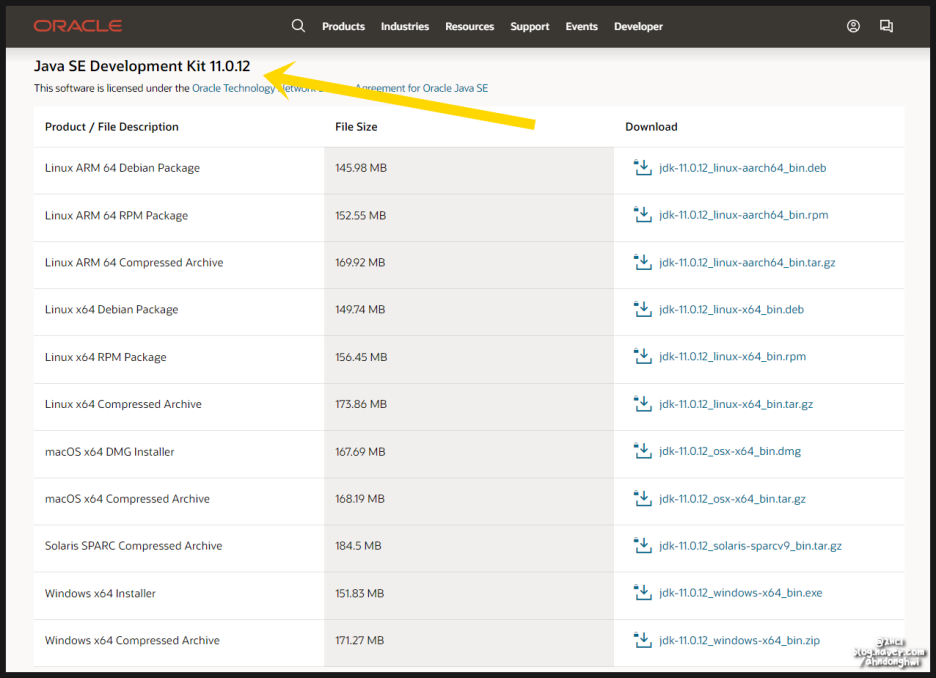Click the Oracle logo
The height and width of the screenshot is (678, 936).
[78, 26]
